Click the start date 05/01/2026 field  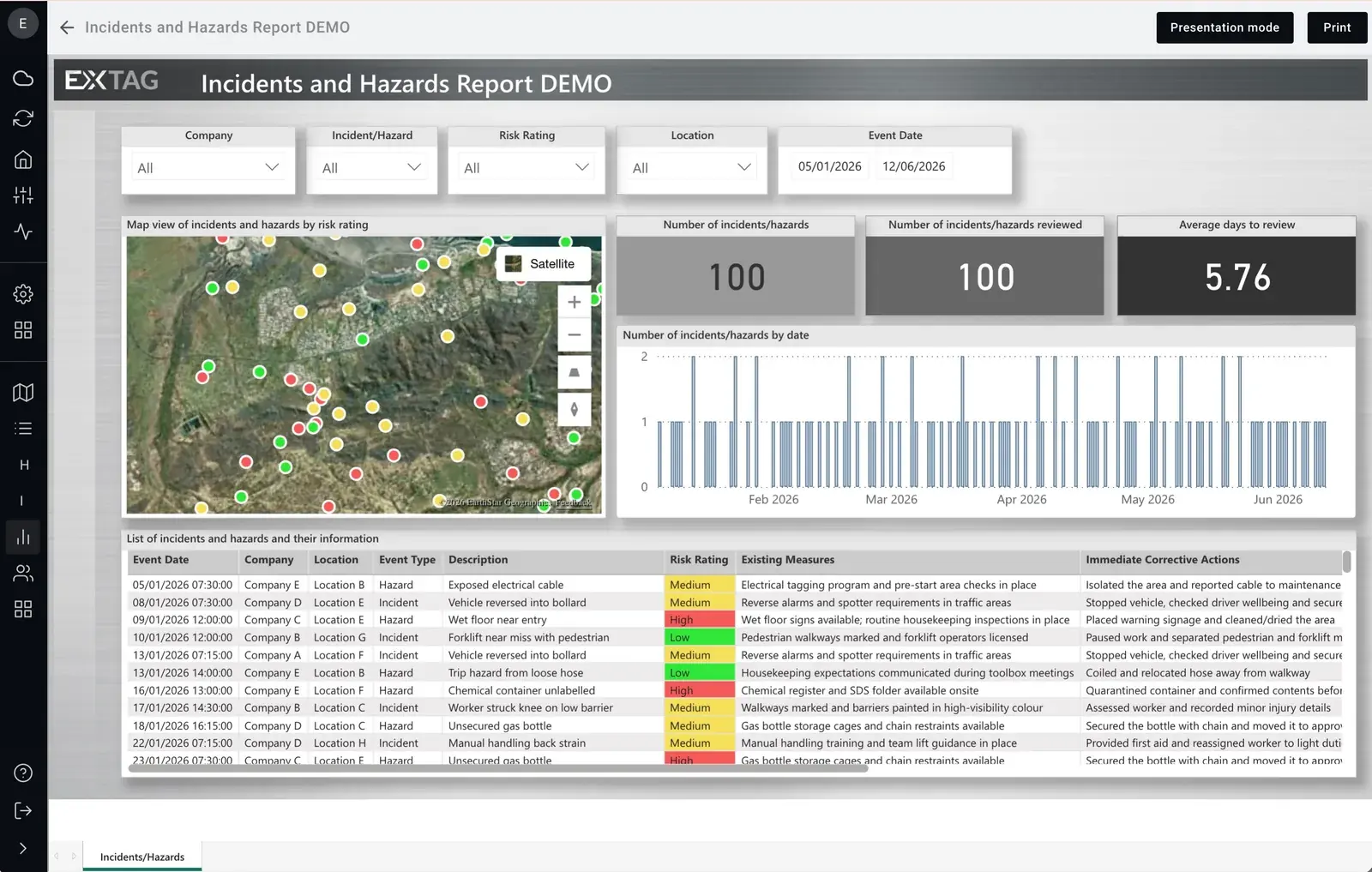click(829, 166)
